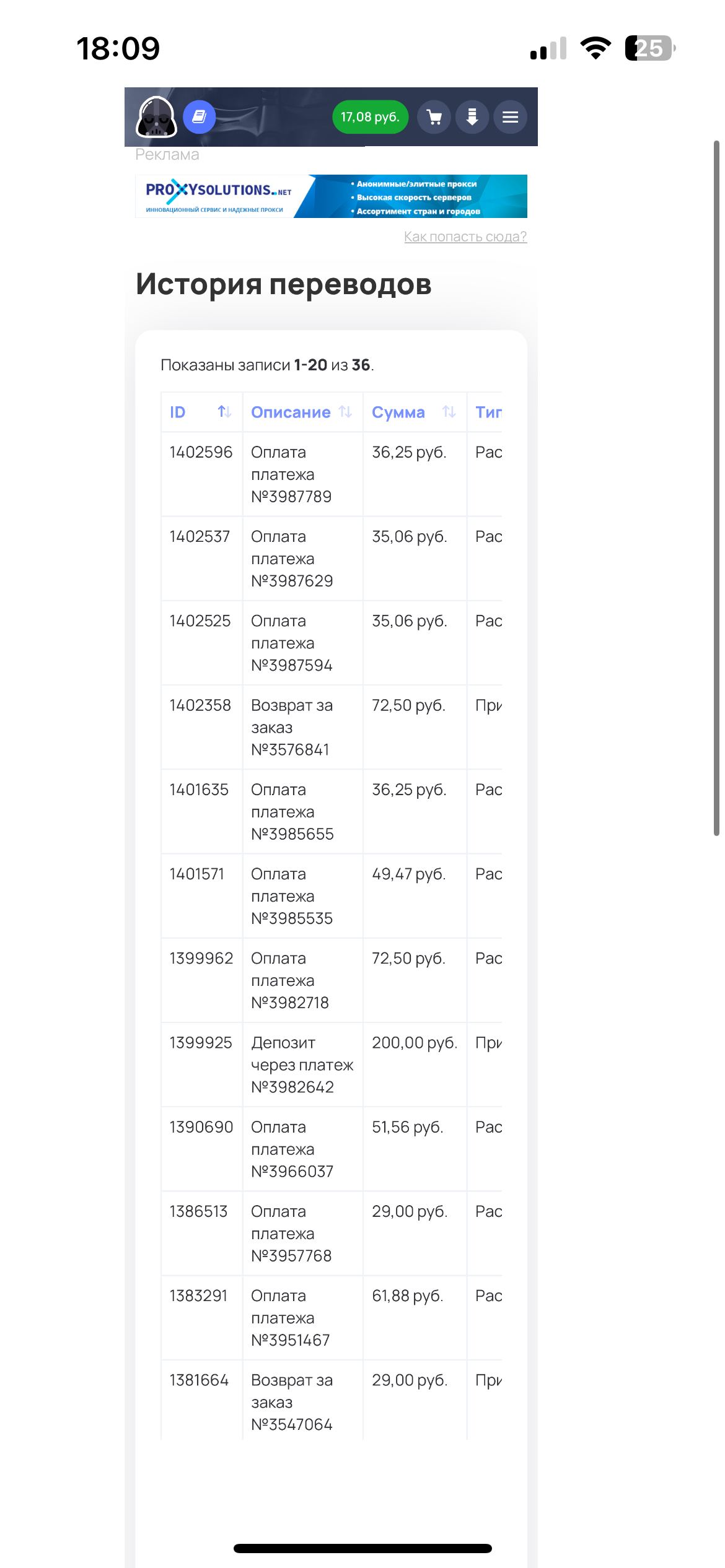Screen dimensions: 725x1568
Task: Click the page scrollbar on the right
Action: (x=716, y=488)
